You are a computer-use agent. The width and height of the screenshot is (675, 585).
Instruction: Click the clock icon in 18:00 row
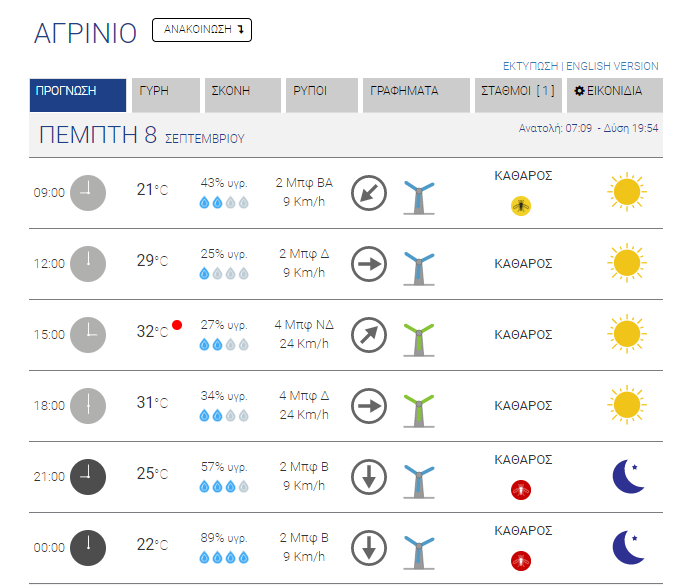click(88, 406)
